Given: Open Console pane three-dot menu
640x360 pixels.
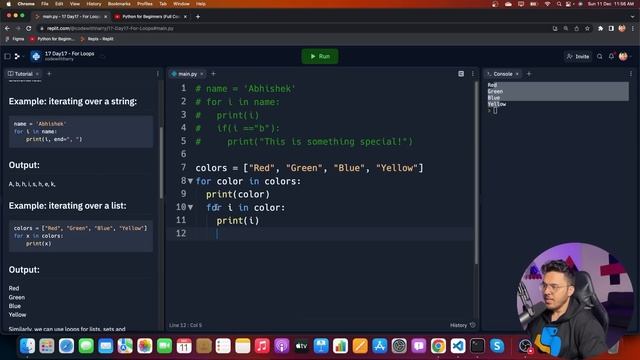Looking at the screenshot, I should [x=631, y=74].
